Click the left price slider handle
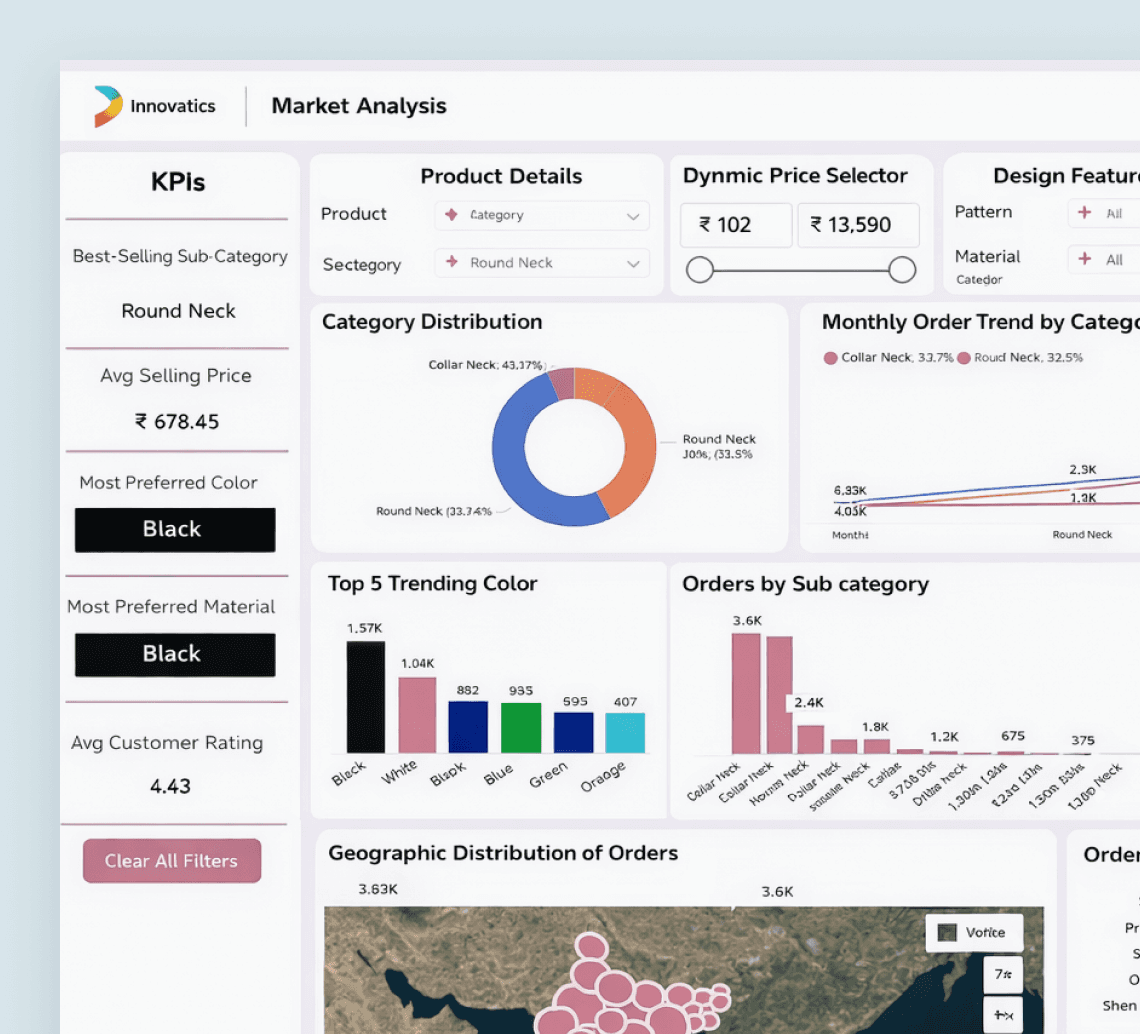The height and width of the screenshot is (1034, 1140). (x=699, y=270)
